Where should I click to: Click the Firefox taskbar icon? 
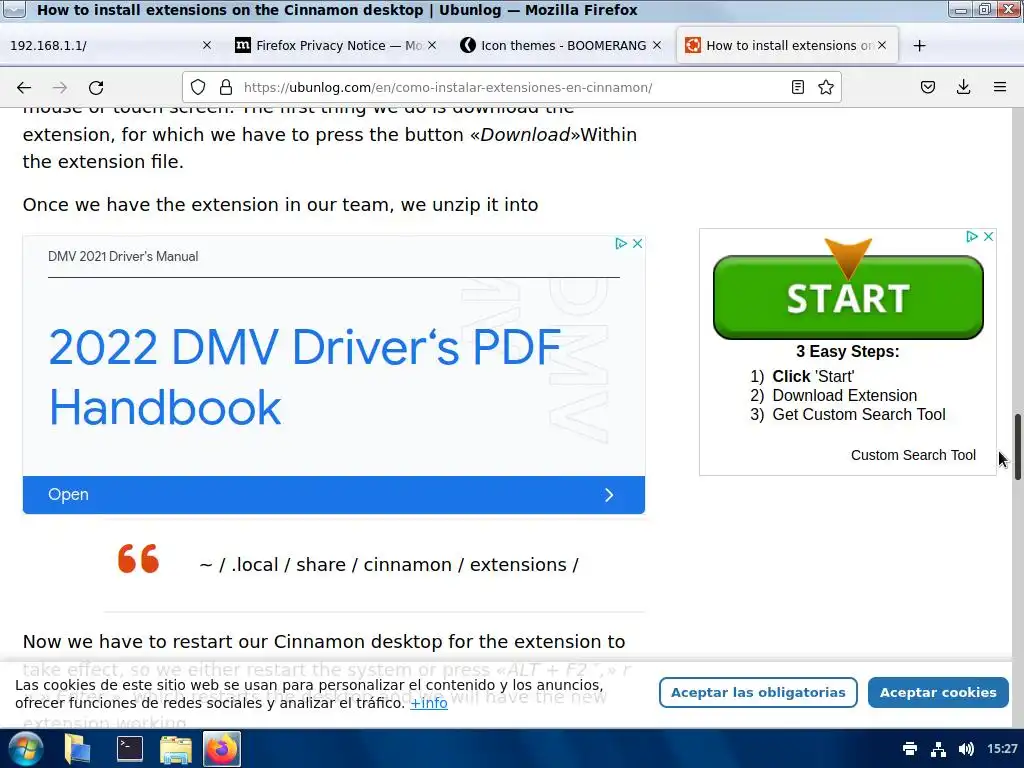tap(222, 748)
